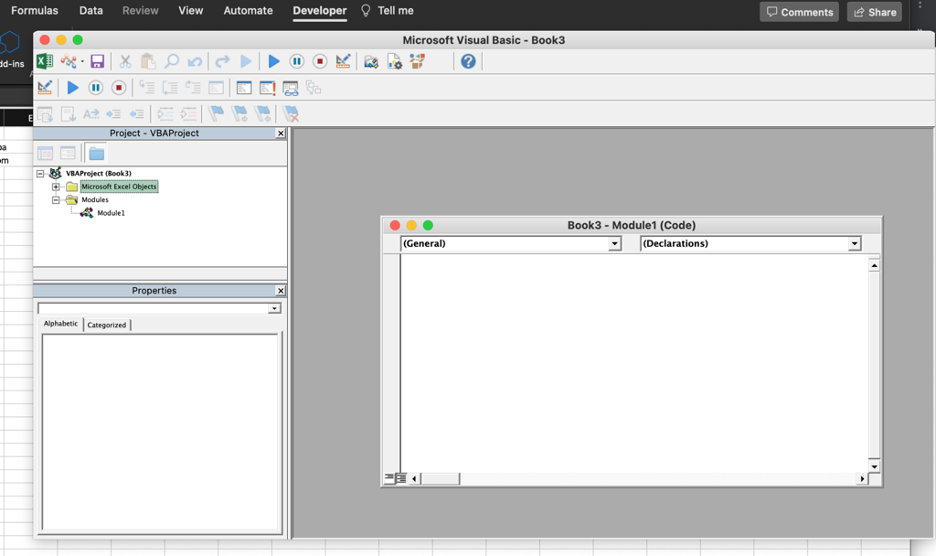Image resolution: width=936 pixels, height=556 pixels.
Task: Select Module1 in the project tree
Action: coord(111,213)
